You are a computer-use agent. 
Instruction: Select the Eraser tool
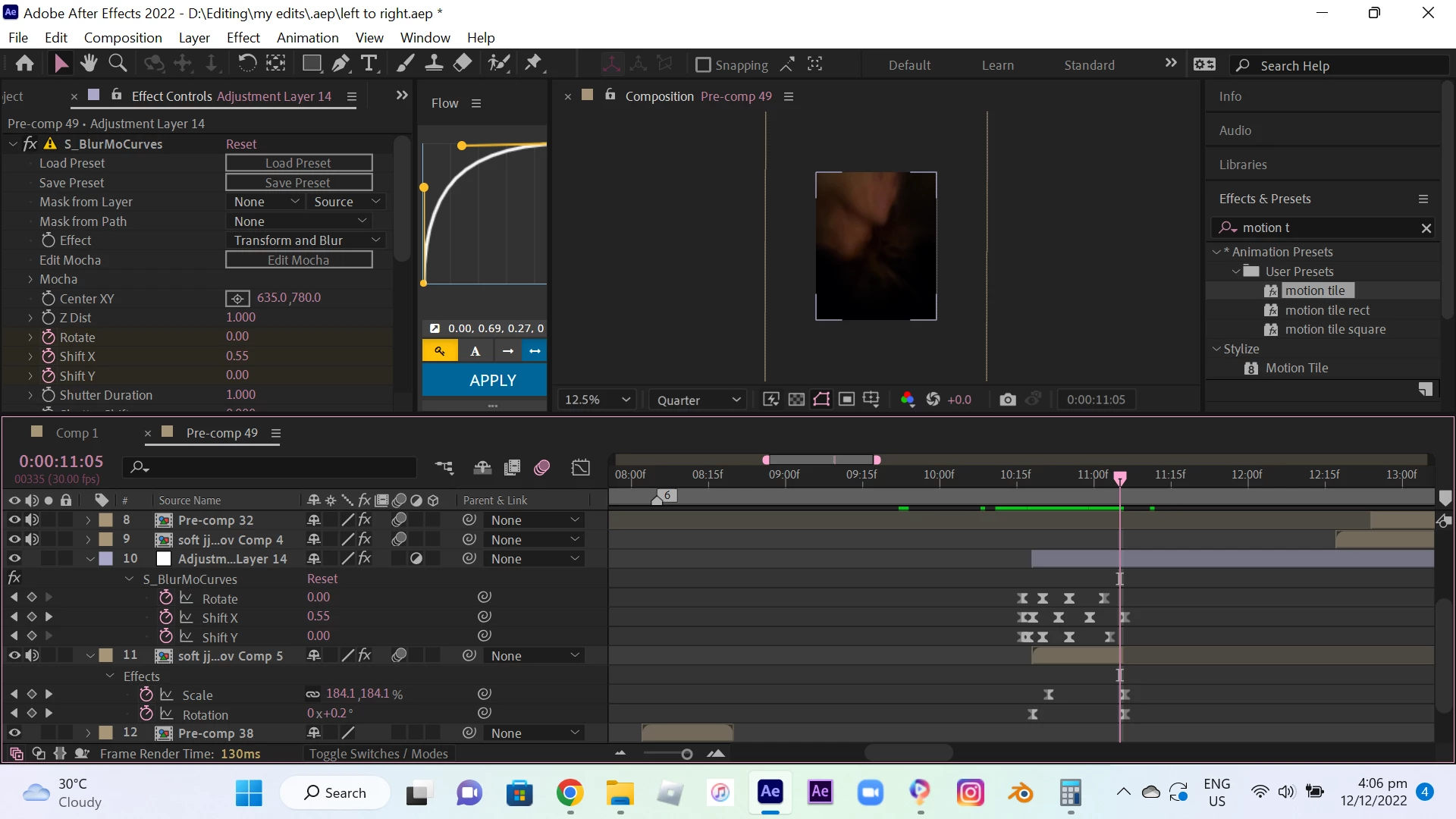click(x=463, y=64)
